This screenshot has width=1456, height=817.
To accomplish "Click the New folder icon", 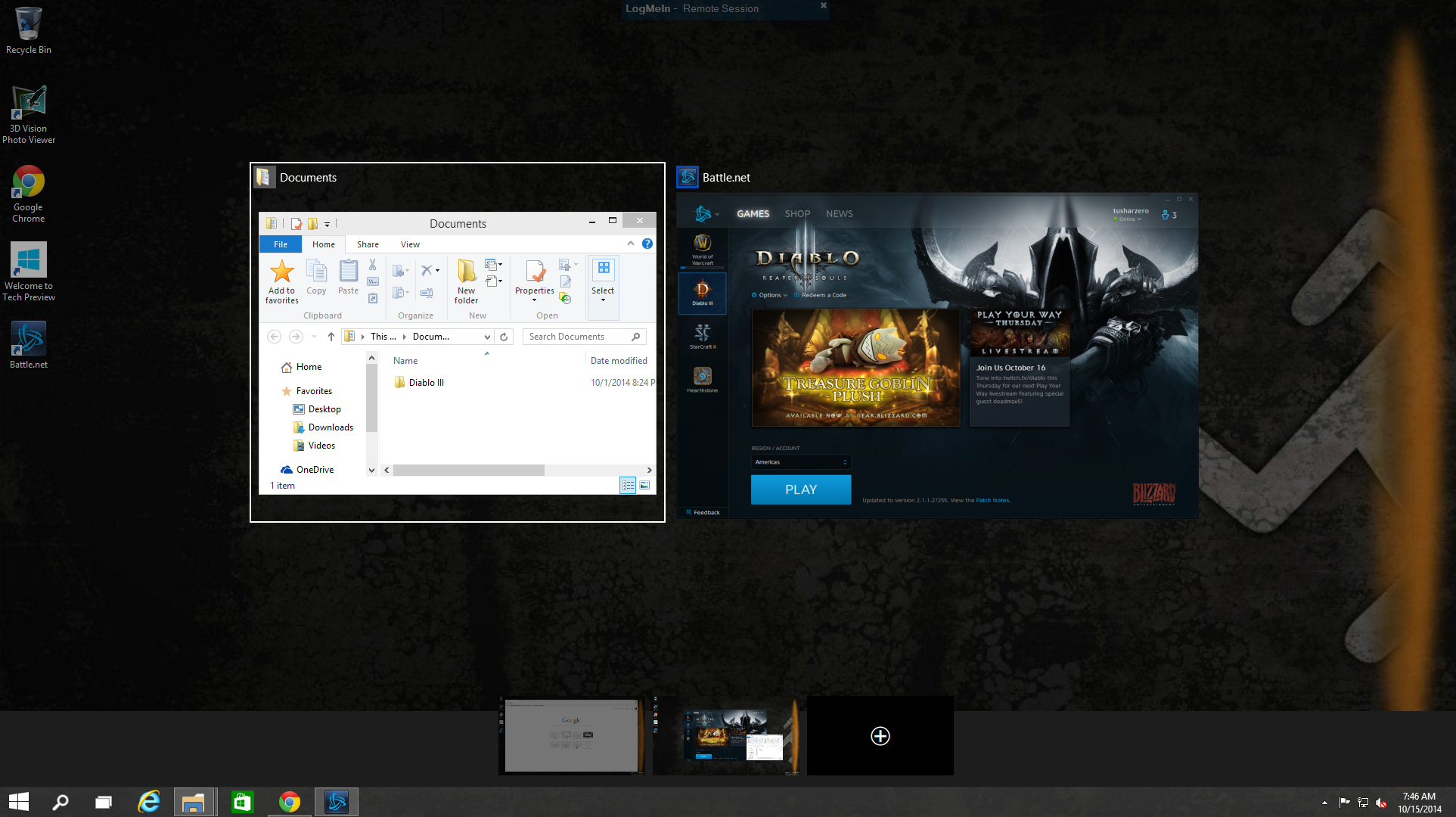I will pos(466,271).
